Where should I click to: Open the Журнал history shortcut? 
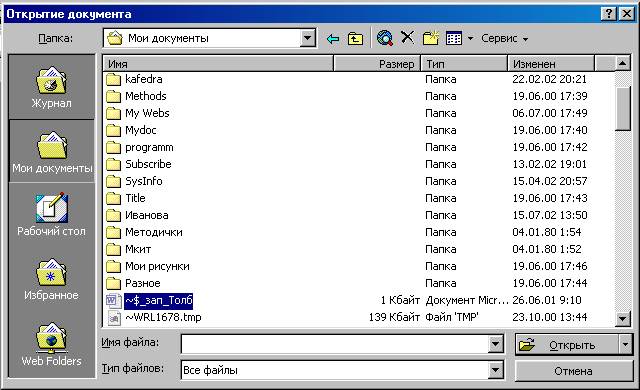point(51,86)
